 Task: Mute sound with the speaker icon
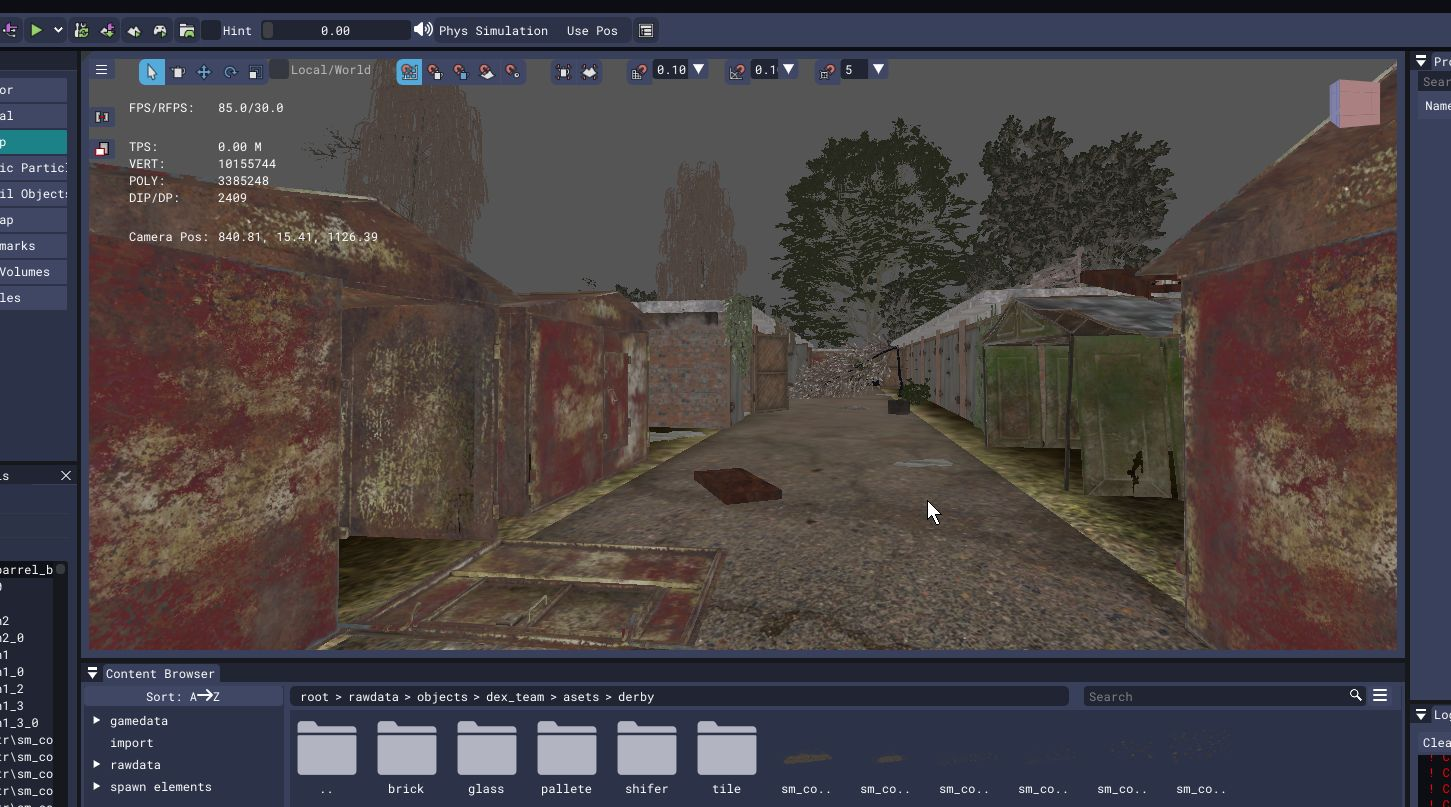(423, 30)
